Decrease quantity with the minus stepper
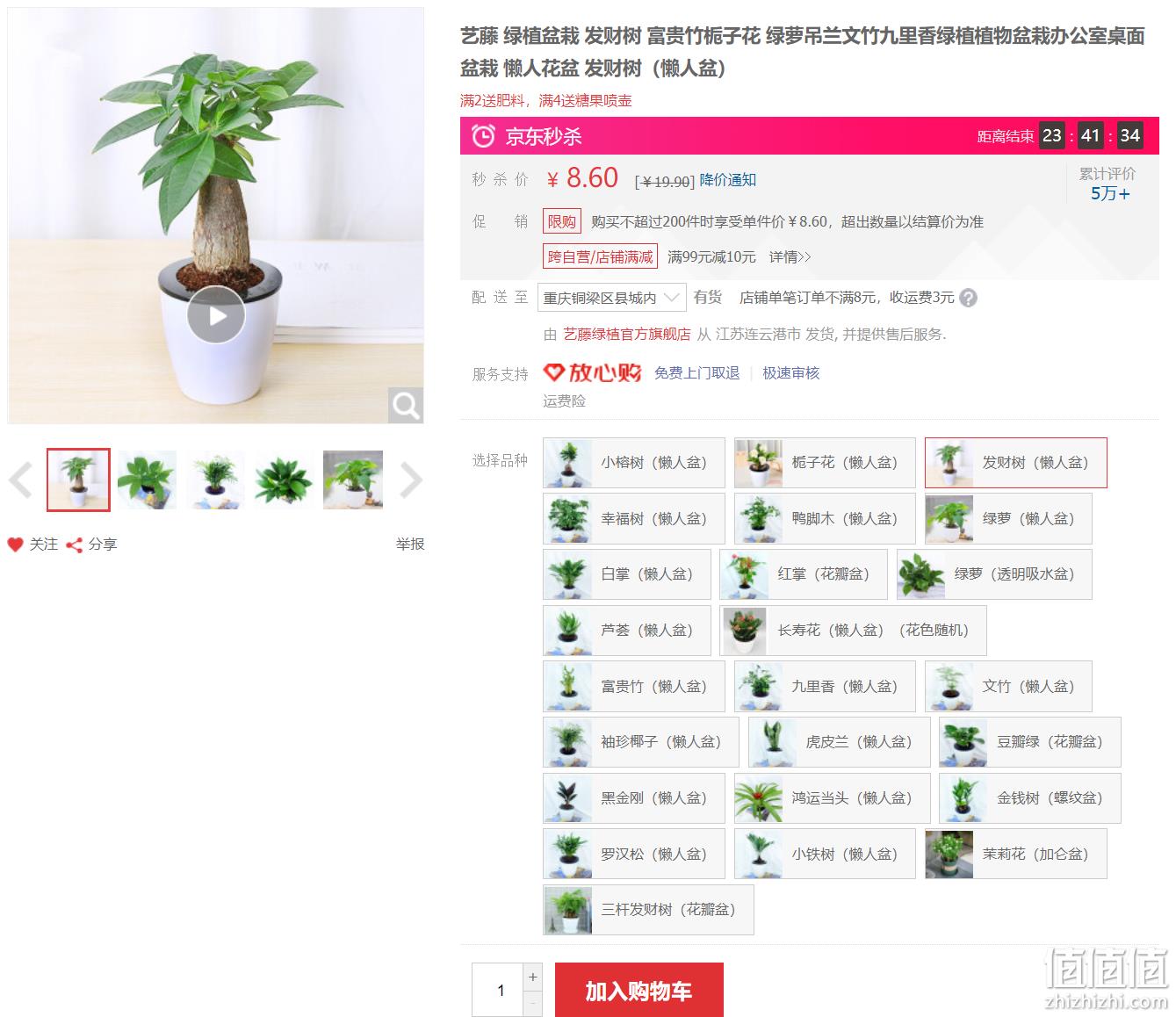1176x1017 pixels. coord(532,1003)
